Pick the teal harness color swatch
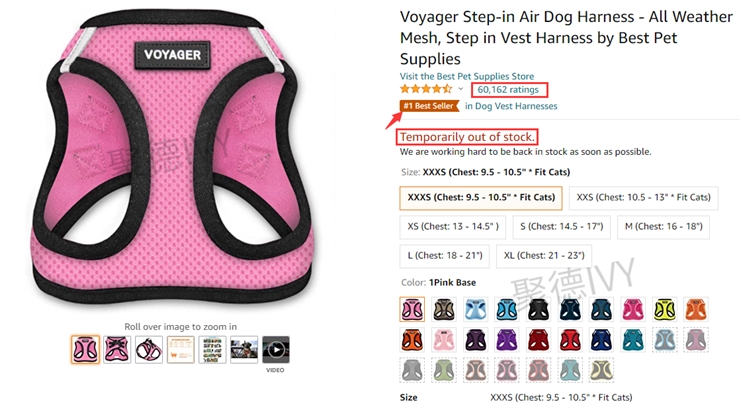 [x=633, y=340]
